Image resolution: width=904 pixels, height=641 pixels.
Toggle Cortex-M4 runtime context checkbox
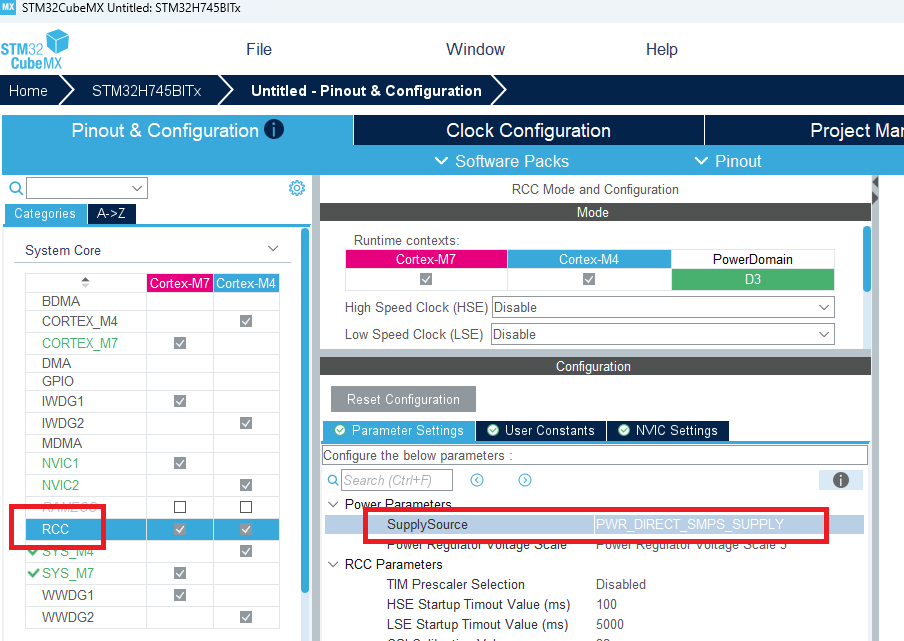[589, 280]
